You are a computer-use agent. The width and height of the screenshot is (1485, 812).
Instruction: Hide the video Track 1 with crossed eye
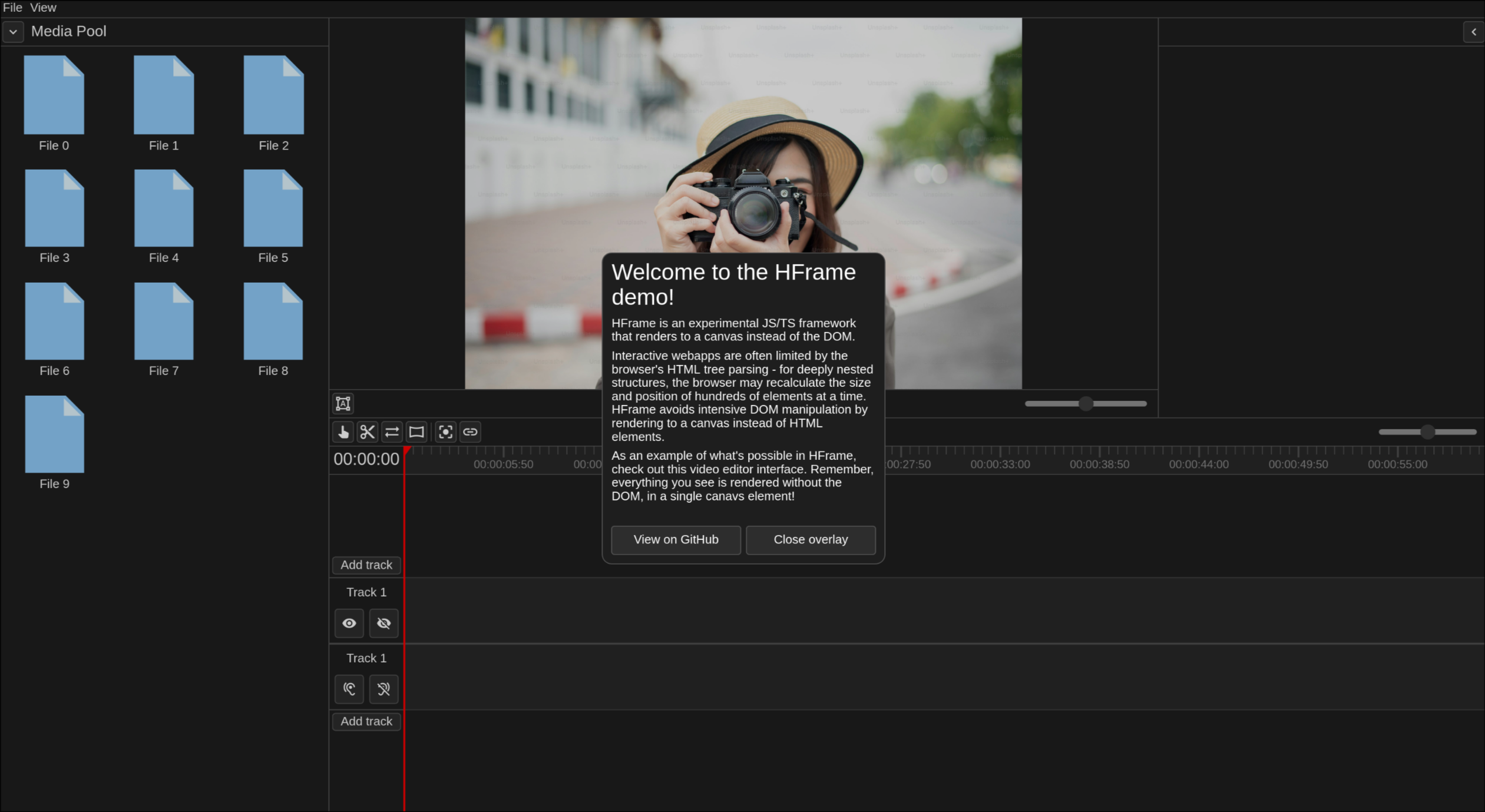(x=384, y=624)
